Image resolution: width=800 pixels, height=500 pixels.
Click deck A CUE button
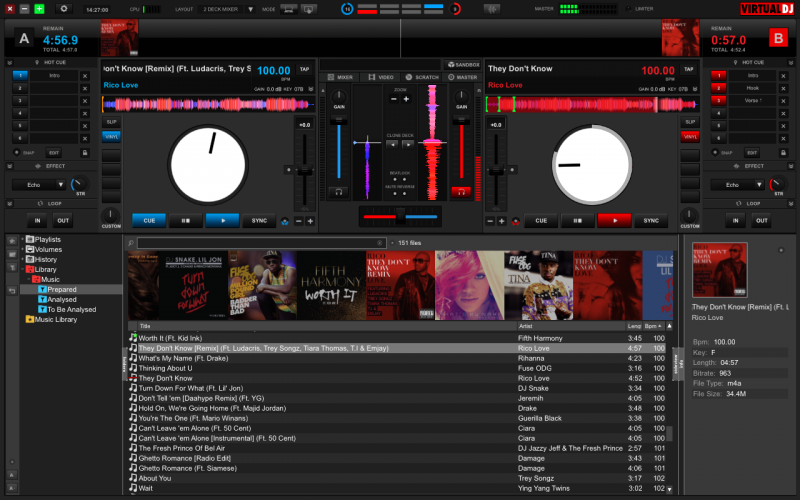coord(149,220)
